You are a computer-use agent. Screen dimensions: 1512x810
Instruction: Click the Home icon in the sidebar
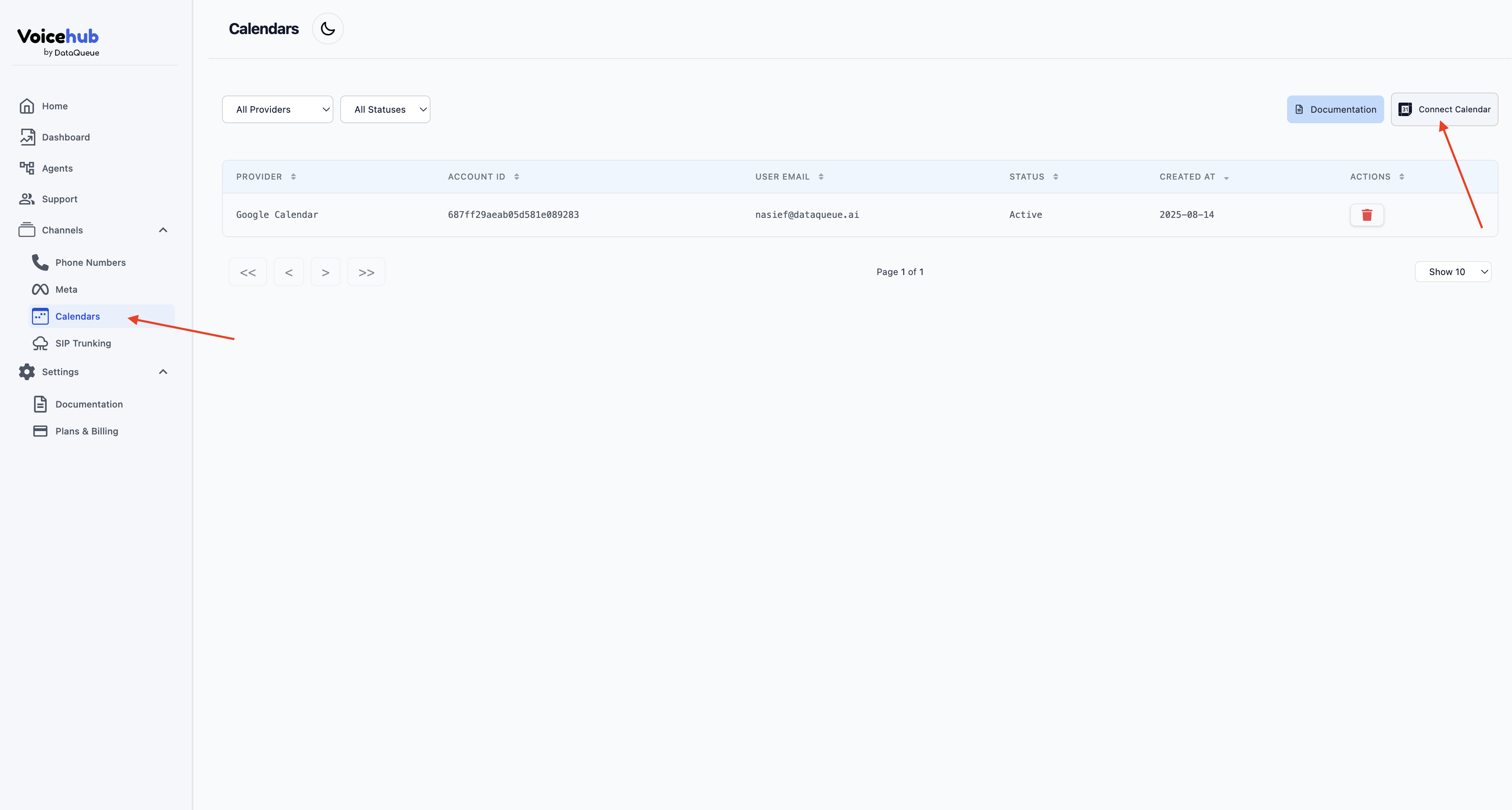click(27, 106)
